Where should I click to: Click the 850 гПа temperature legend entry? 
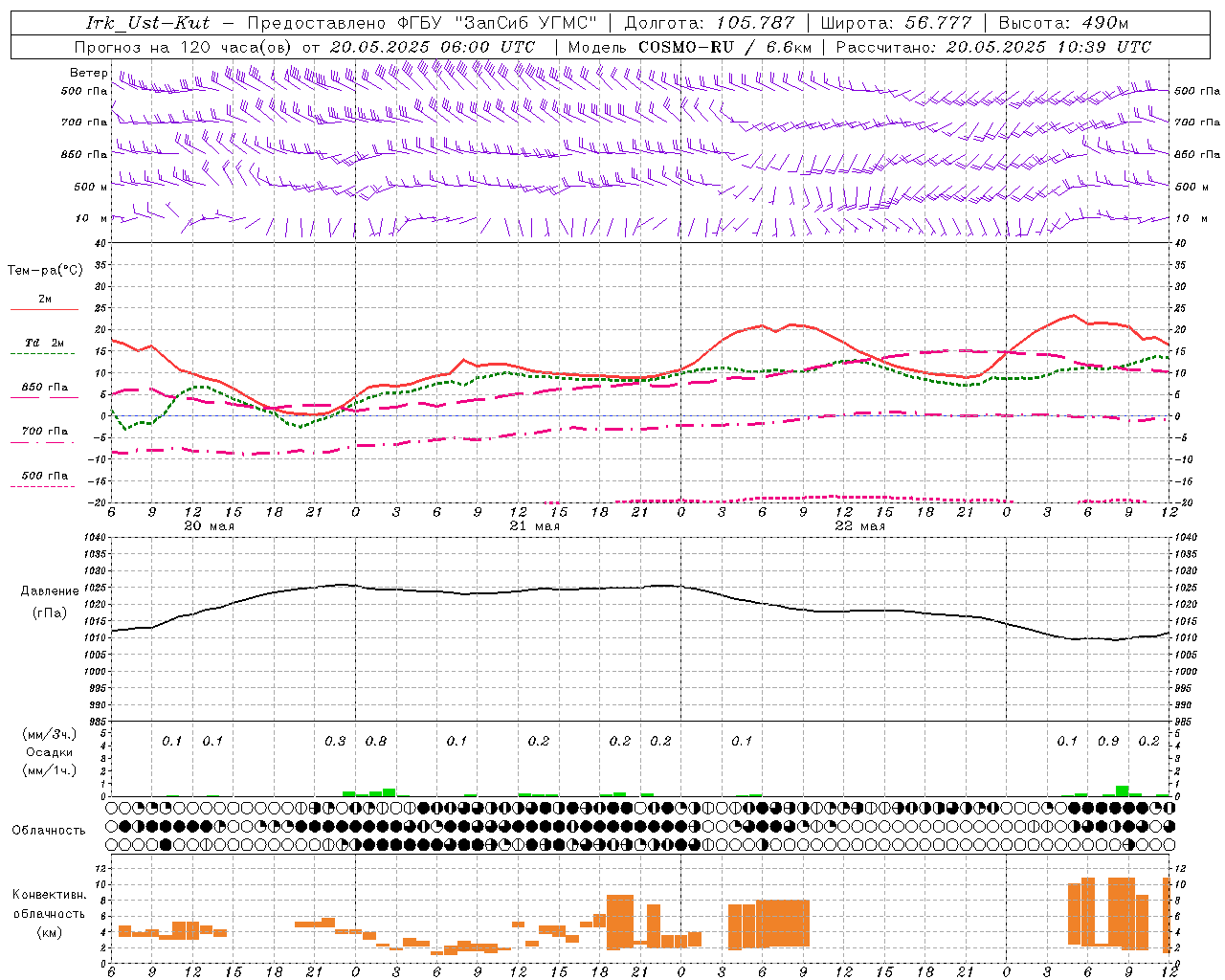tap(44, 387)
